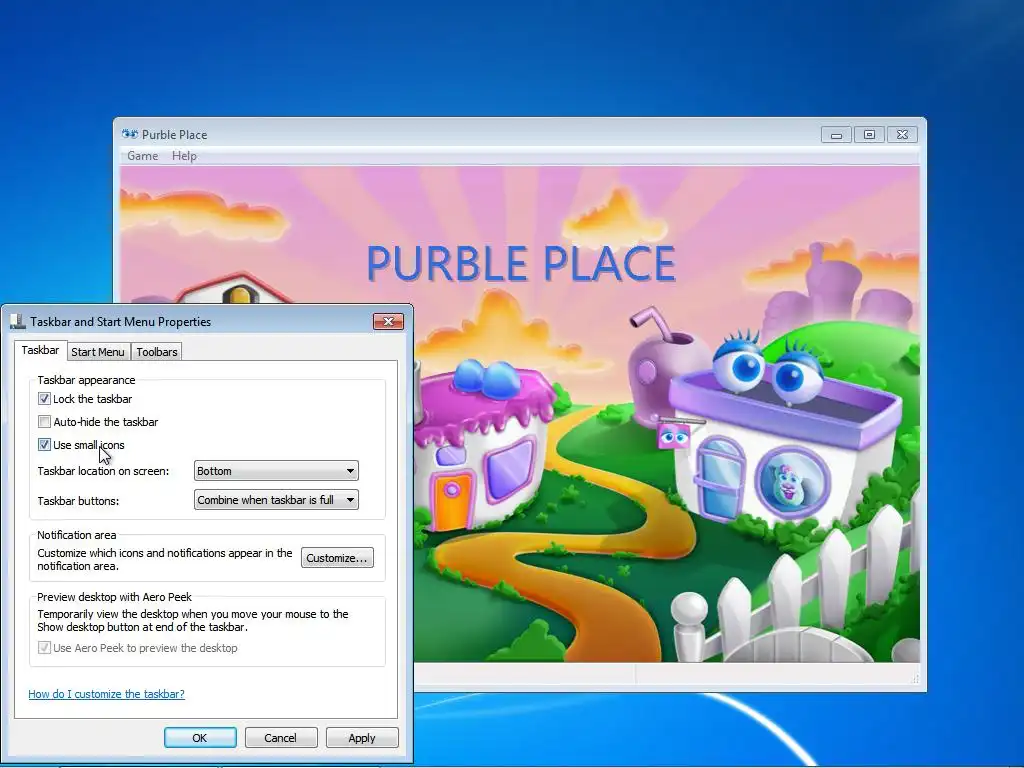Click the Notification area group label
Viewport: 1024px width, 768px height.
[x=76, y=535]
